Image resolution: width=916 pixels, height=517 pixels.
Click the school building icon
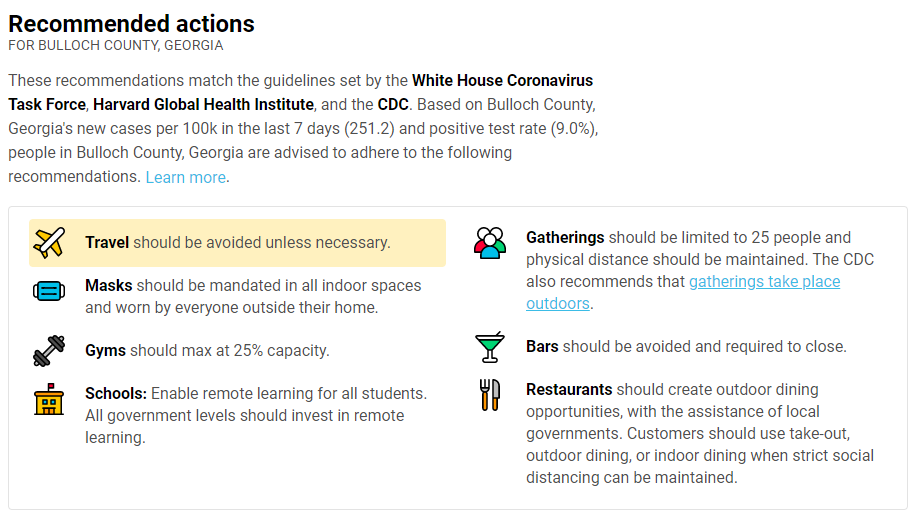pyautogui.click(x=49, y=400)
